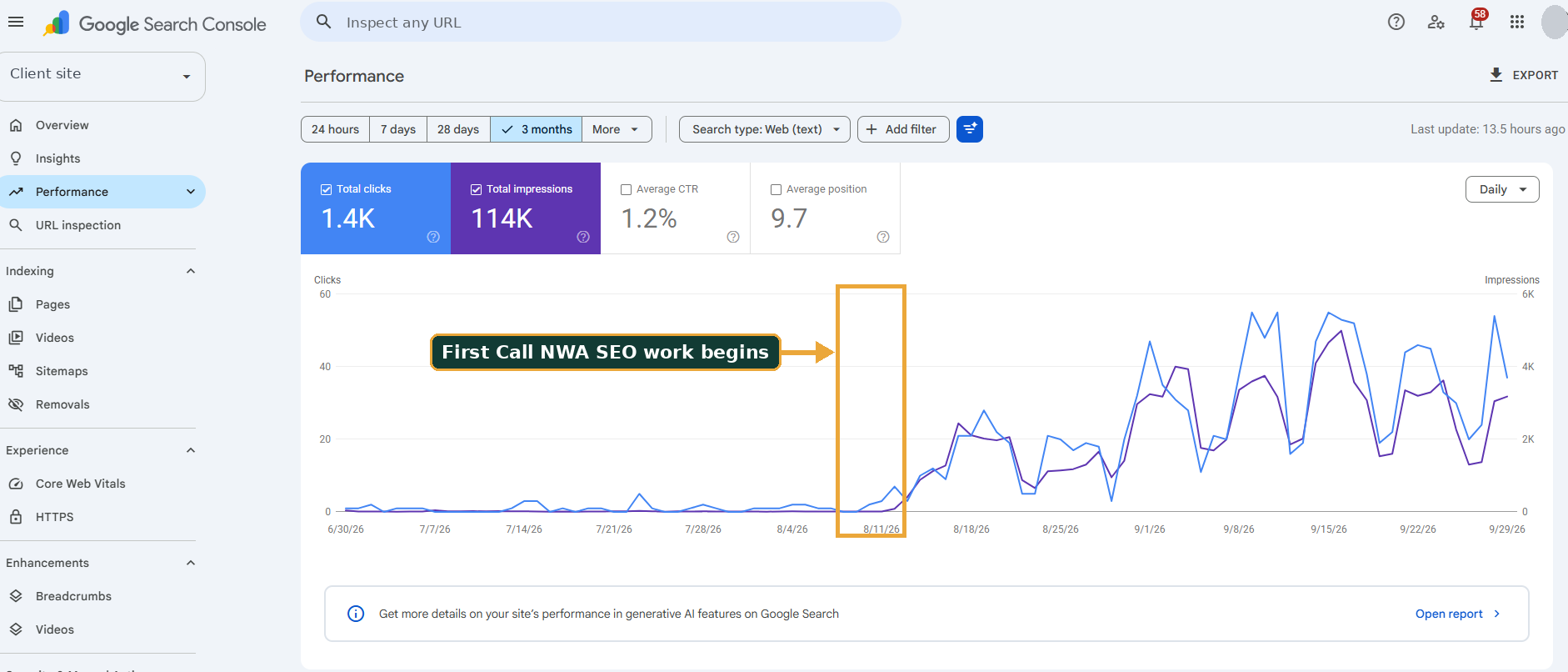The height and width of the screenshot is (672, 1568).
Task: Collapse the Indexing section
Action: click(x=191, y=271)
